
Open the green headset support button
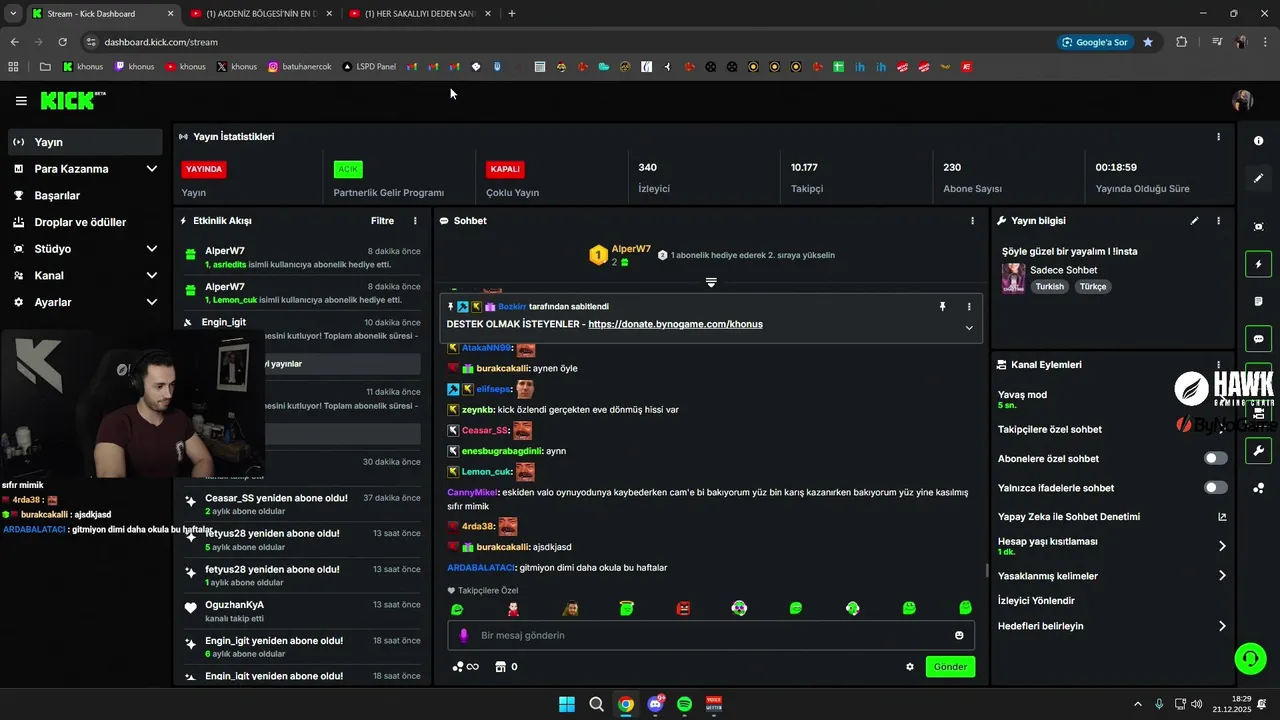click(1250, 658)
